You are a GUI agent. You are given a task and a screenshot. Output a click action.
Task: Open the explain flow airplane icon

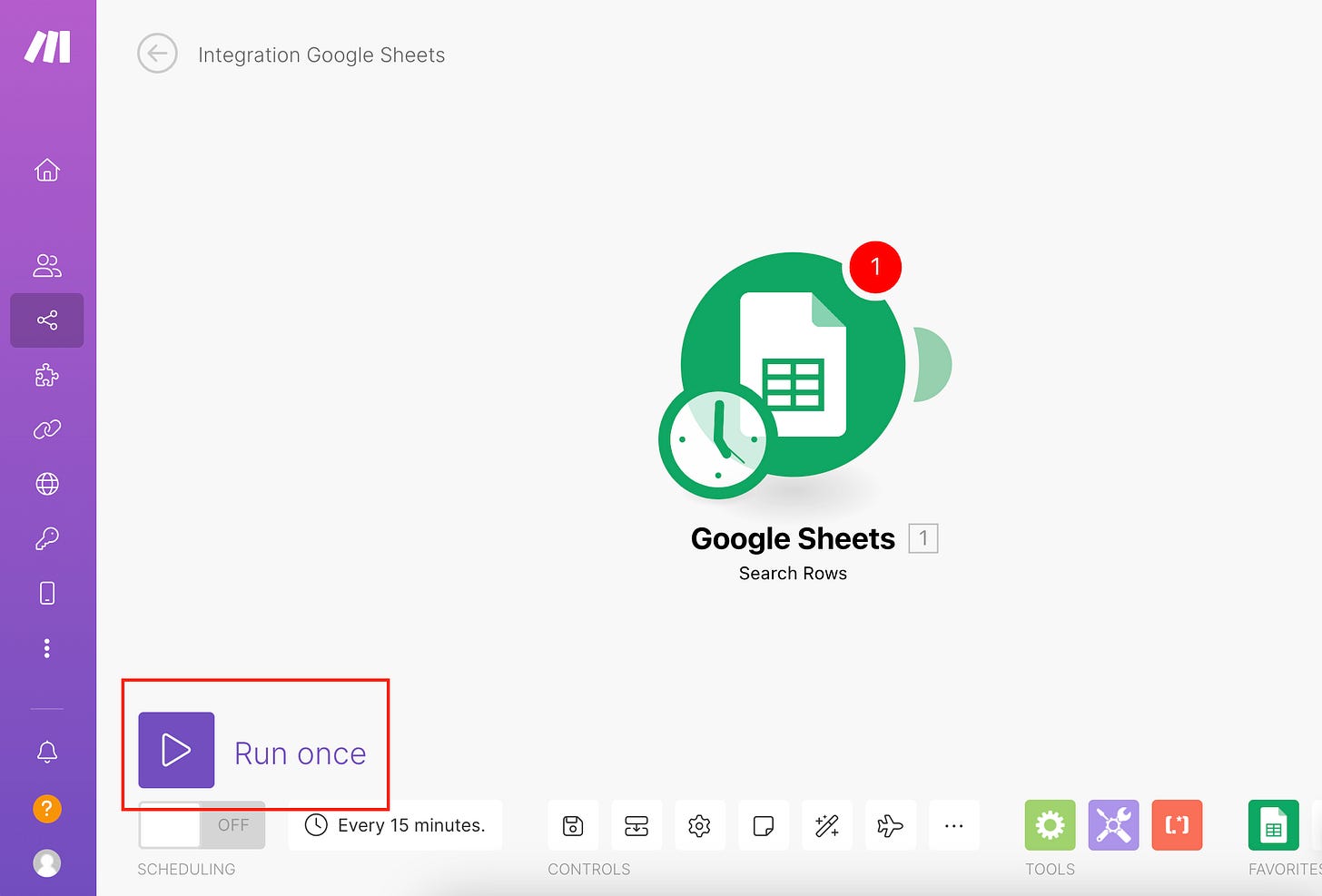tap(891, 825)
